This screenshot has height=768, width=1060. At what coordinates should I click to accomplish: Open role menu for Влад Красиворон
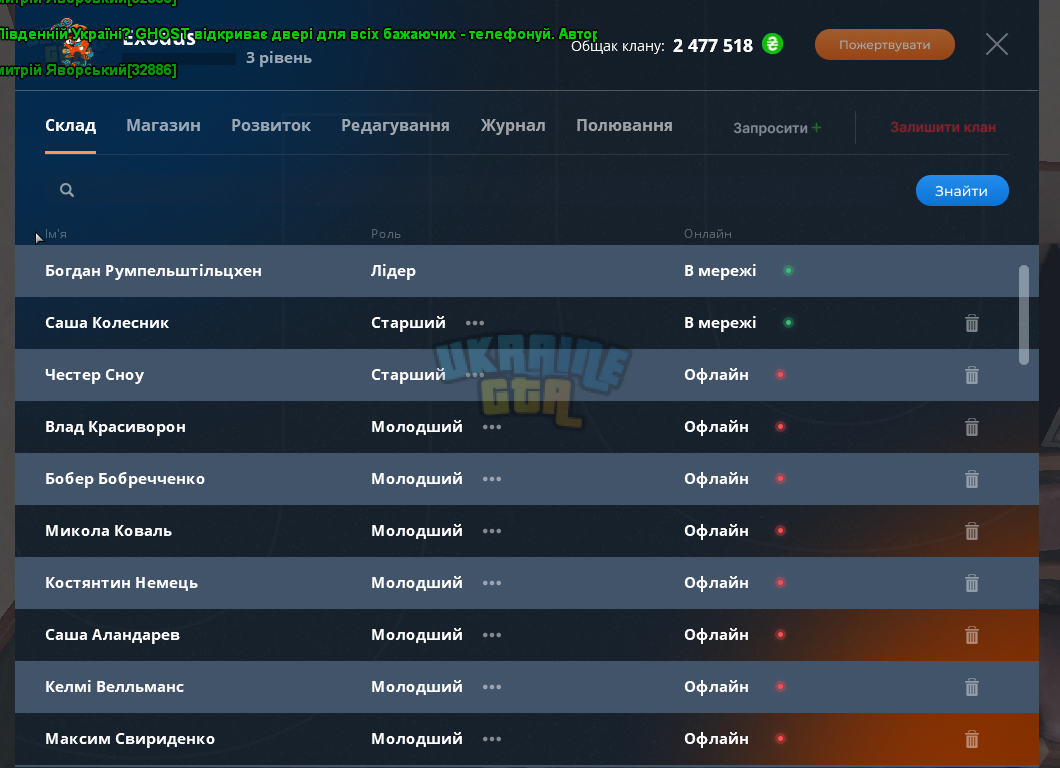coord(491,427)
